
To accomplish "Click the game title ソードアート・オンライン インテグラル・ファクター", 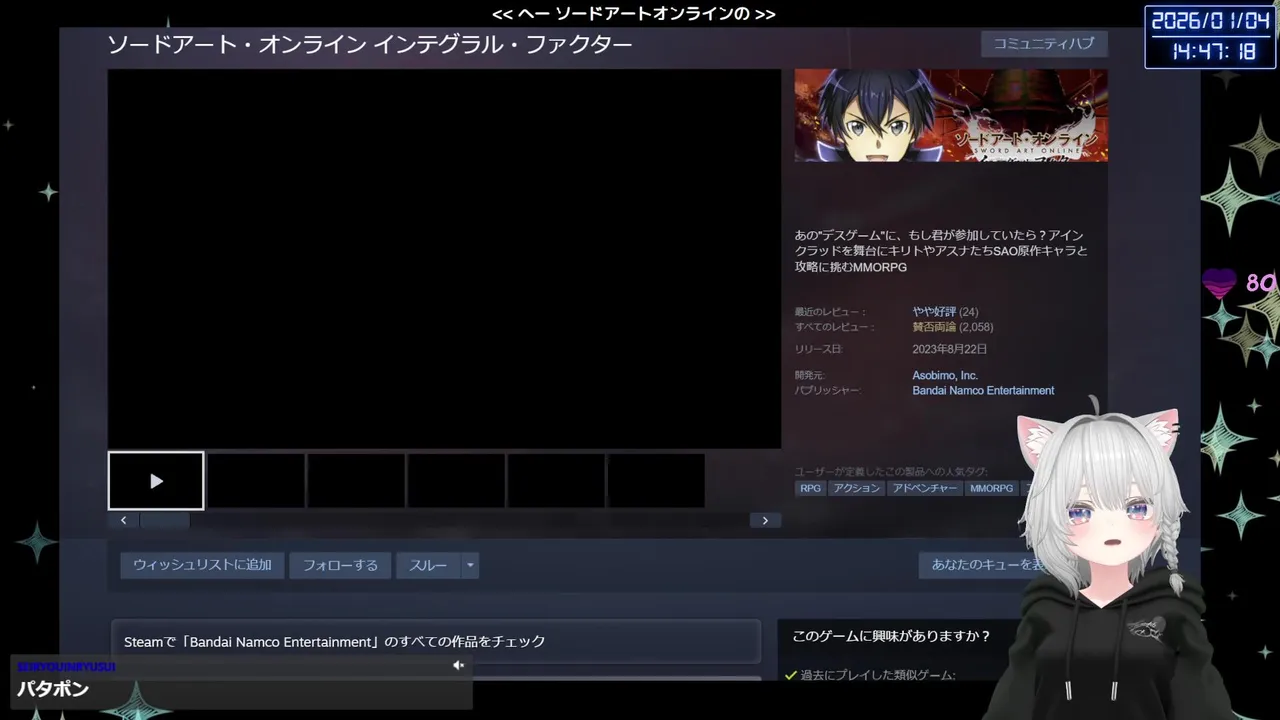I will click(370, 45).
